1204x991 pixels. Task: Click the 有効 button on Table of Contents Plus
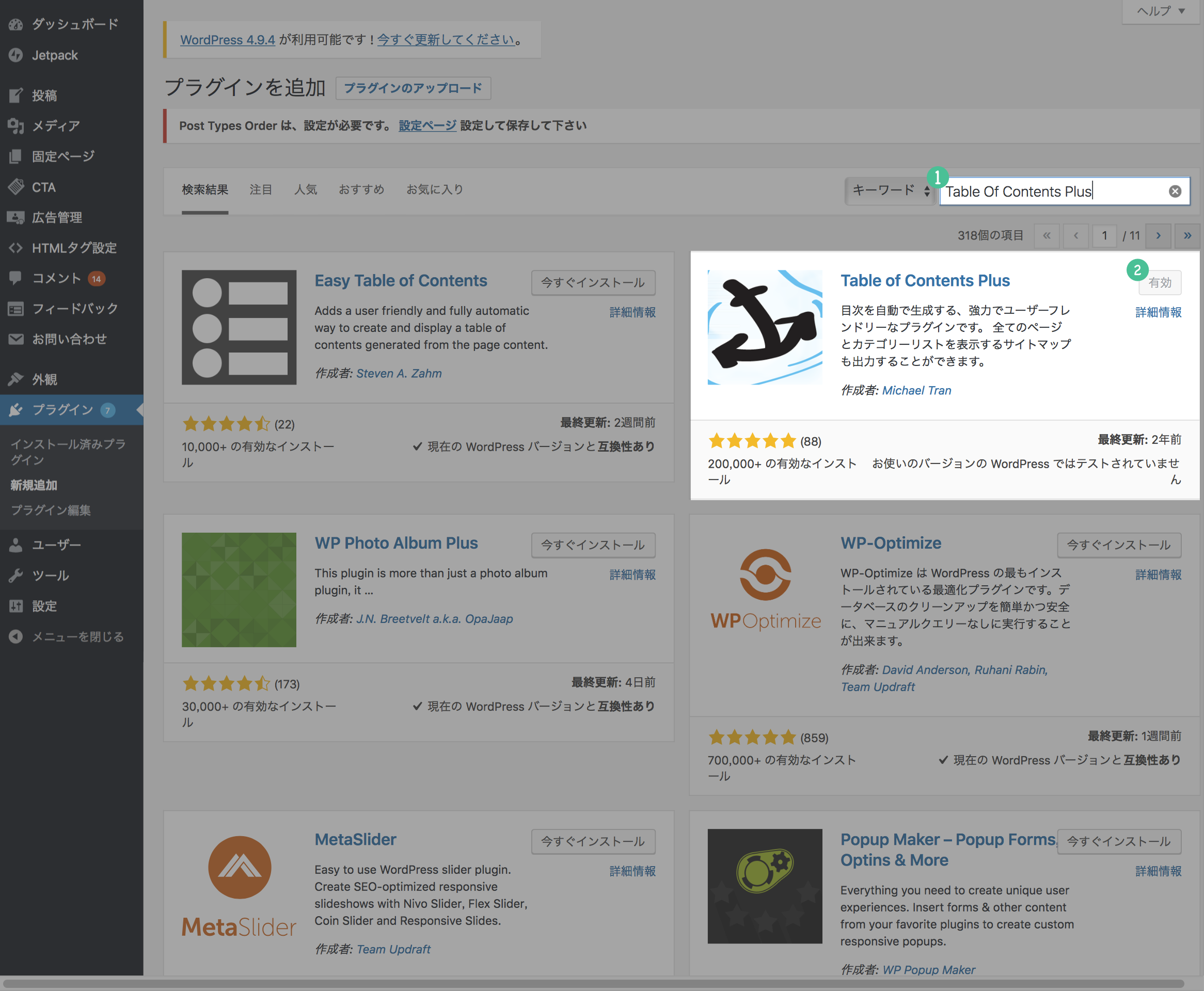[x=1160, y=282]
